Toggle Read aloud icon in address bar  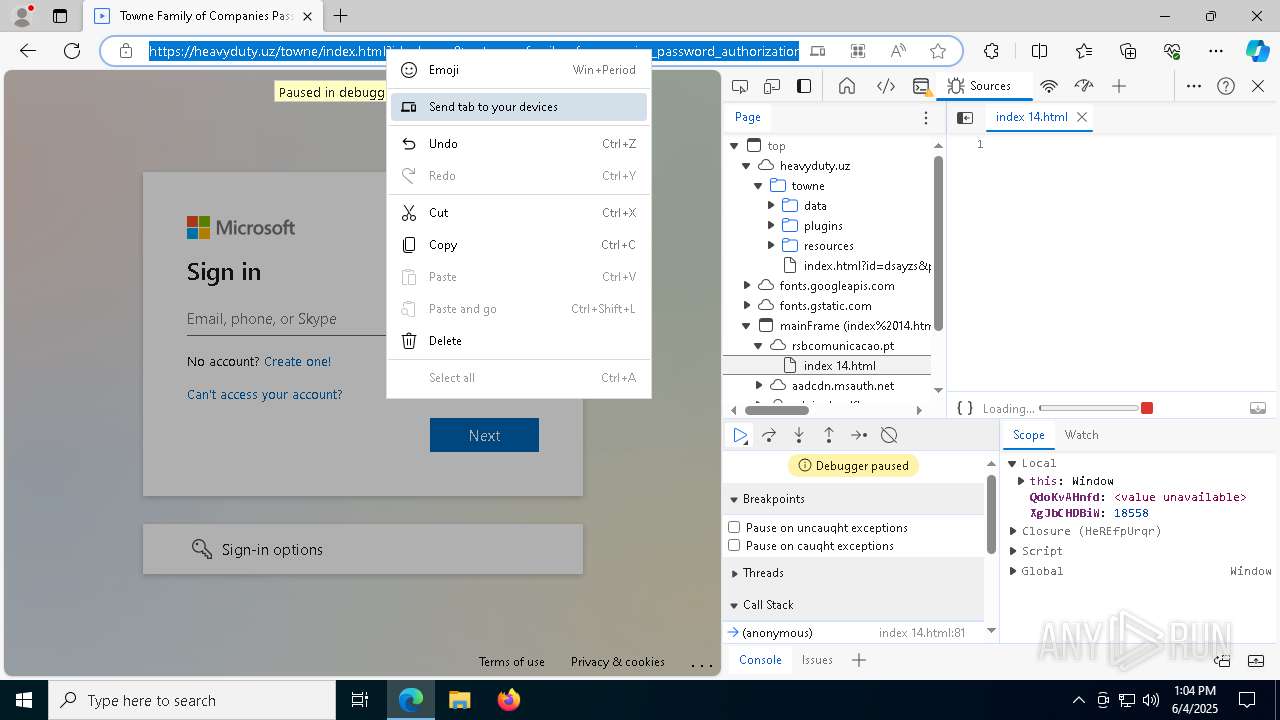pos(898,51)
